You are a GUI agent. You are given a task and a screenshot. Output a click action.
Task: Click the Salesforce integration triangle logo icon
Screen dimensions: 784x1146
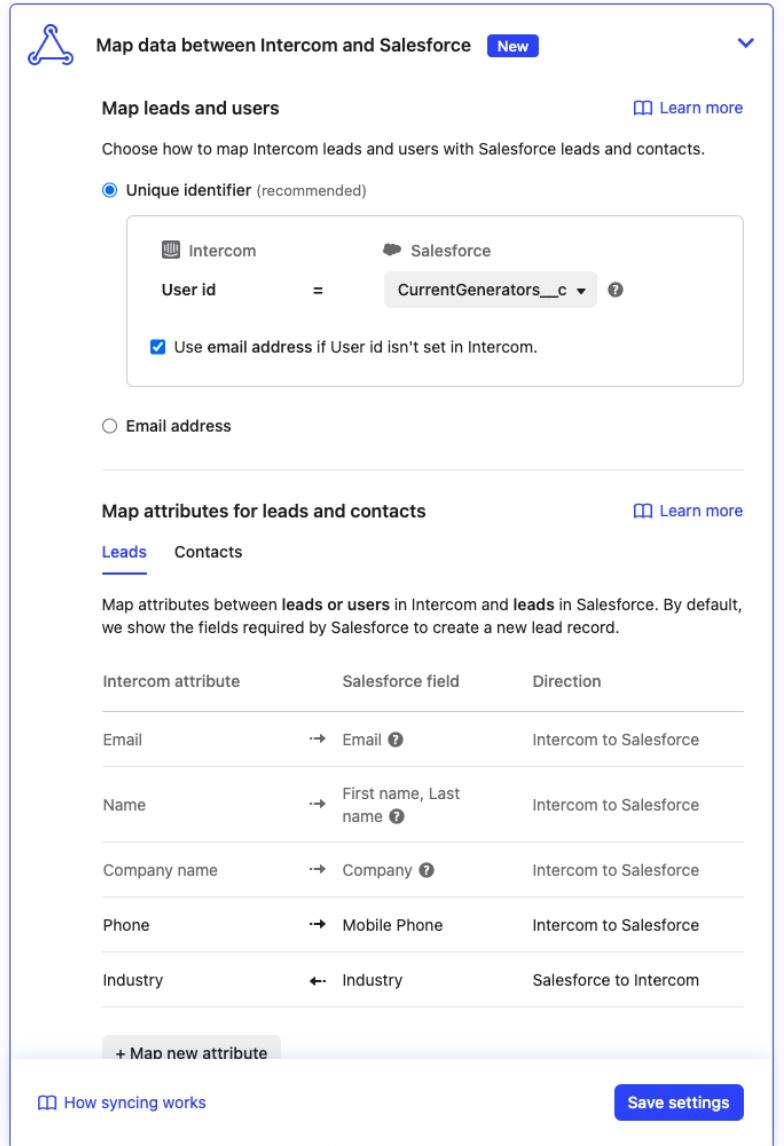point(50,45)
